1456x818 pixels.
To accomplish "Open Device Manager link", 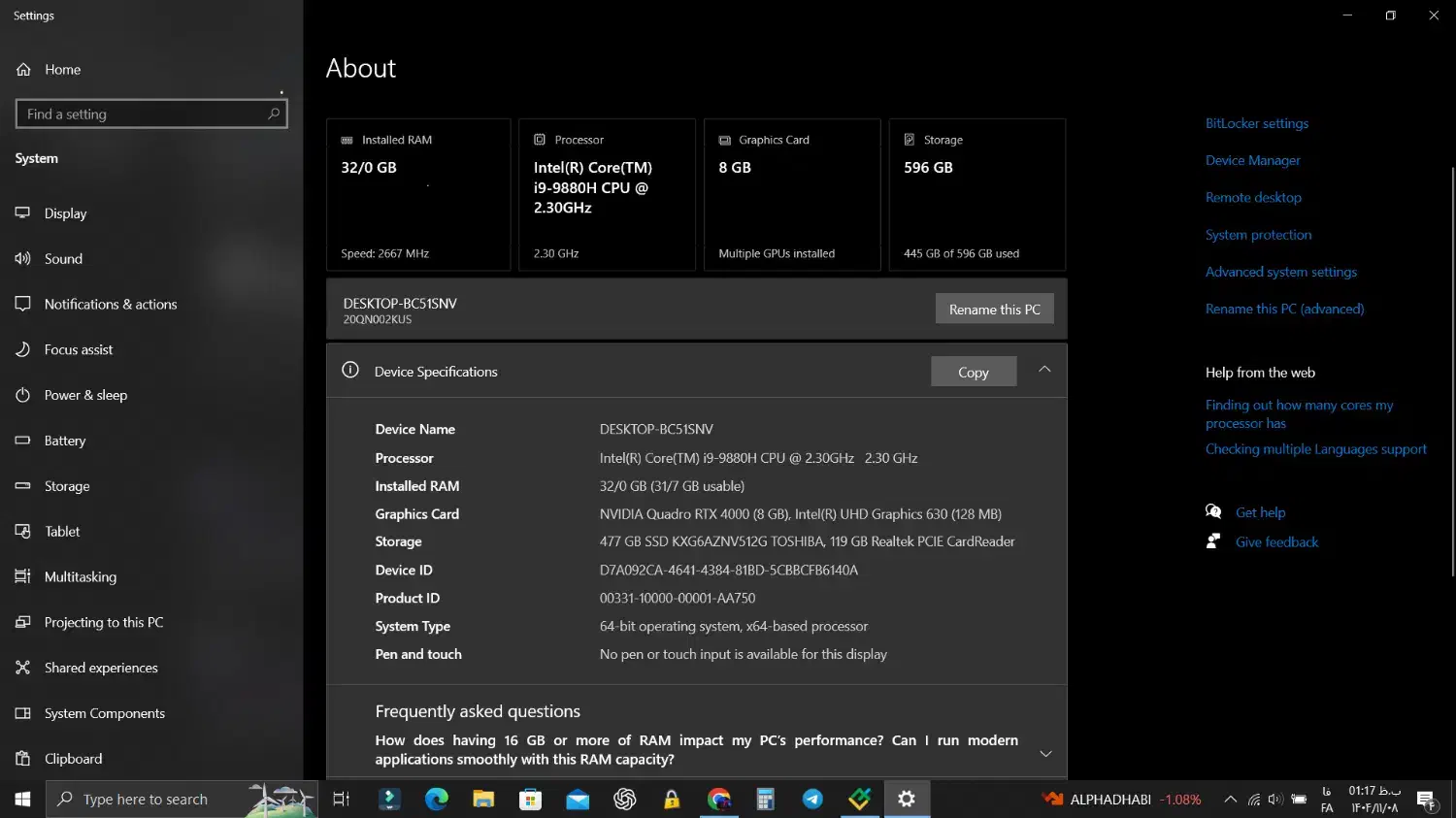I will click(1252, 159).
